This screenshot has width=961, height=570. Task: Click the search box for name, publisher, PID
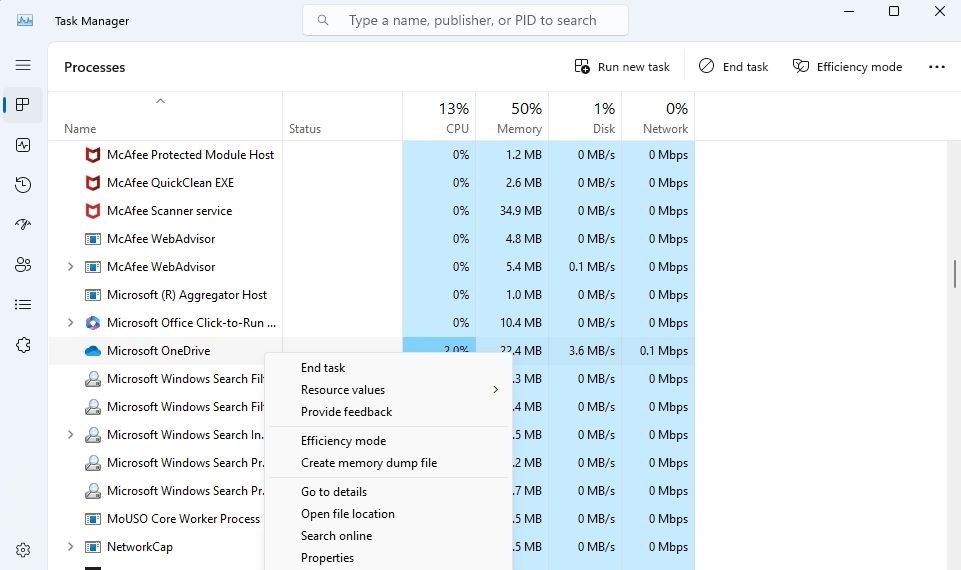[x=465, y=20]
